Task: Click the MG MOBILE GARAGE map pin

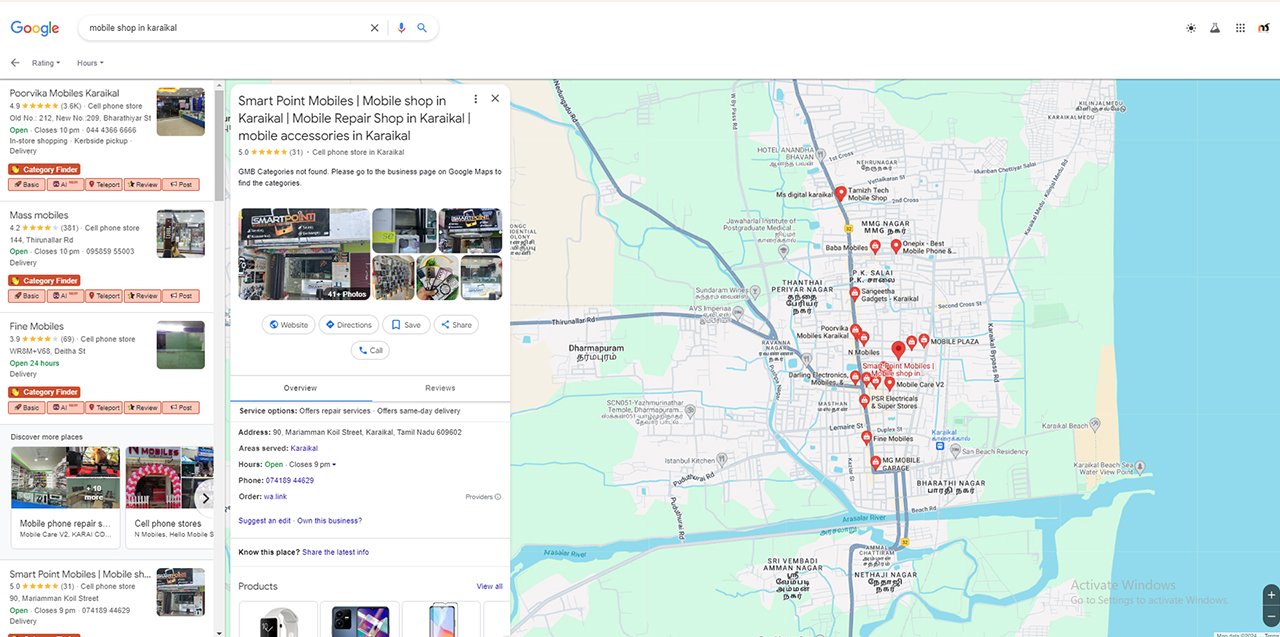Action: click(876, 463)
